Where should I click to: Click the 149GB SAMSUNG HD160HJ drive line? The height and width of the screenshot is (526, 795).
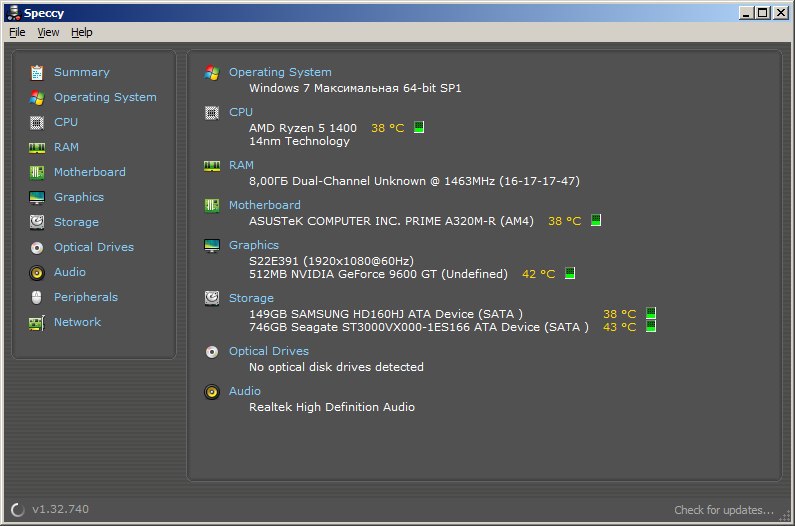pos(385,314)
